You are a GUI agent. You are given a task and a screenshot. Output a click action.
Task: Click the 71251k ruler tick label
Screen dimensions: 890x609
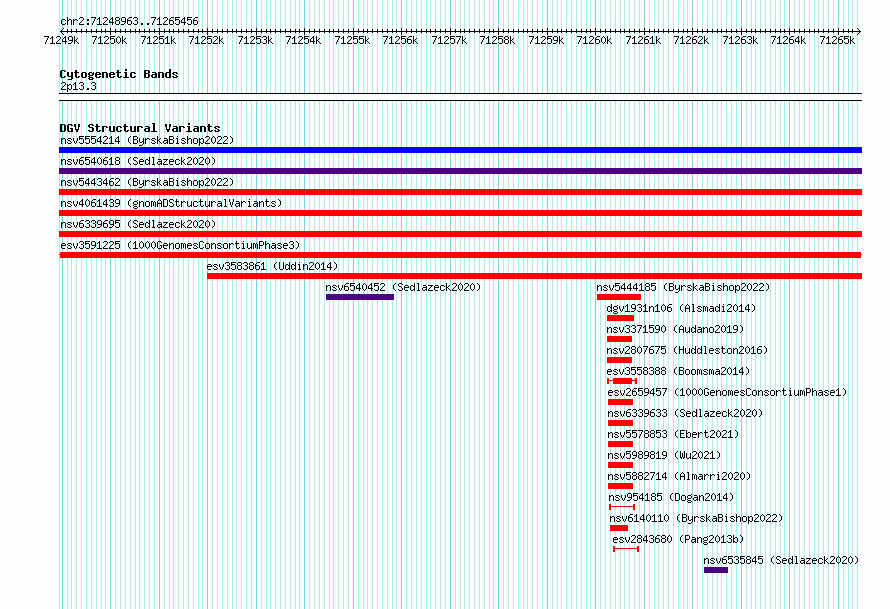[x=158, y=40]
